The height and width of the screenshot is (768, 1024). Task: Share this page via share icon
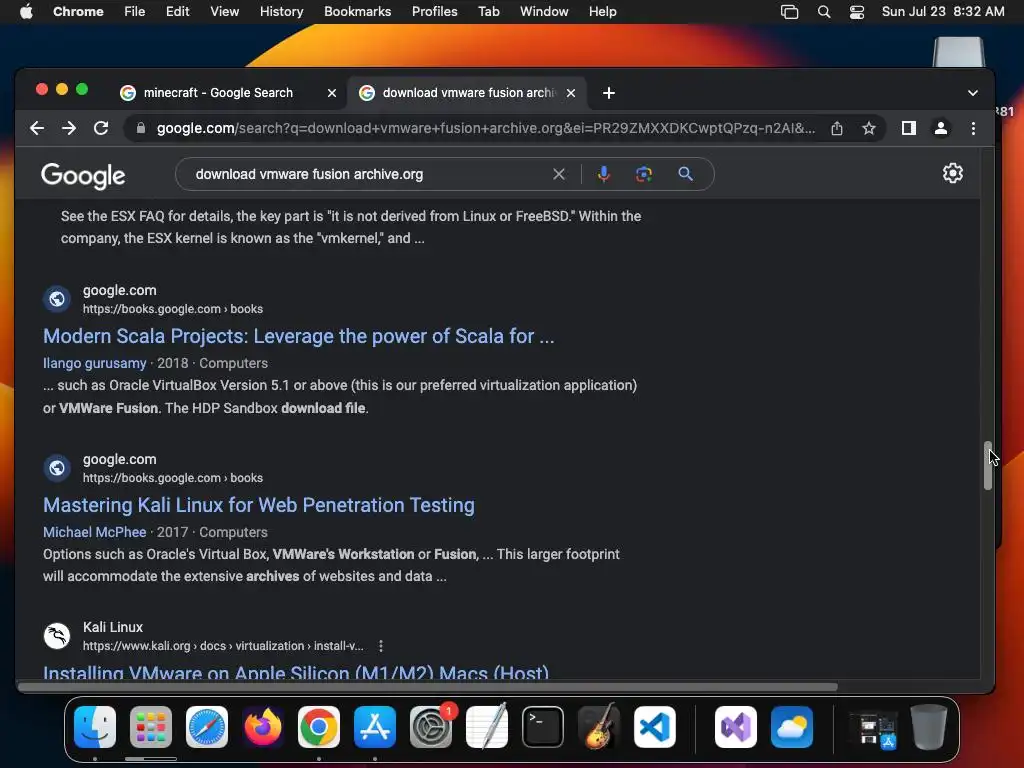[837, 128]
